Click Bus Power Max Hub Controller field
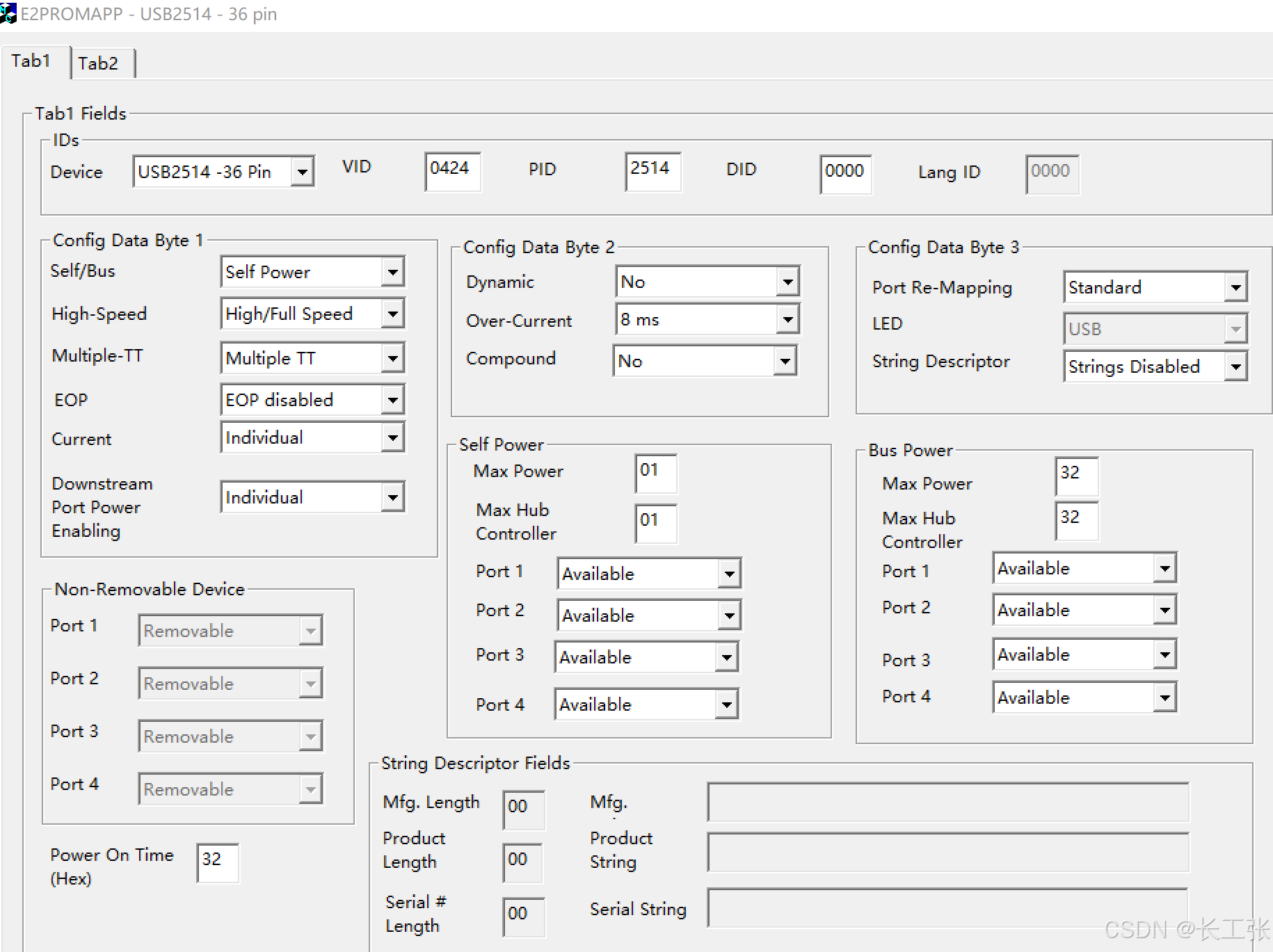 tap(1077, 521)
